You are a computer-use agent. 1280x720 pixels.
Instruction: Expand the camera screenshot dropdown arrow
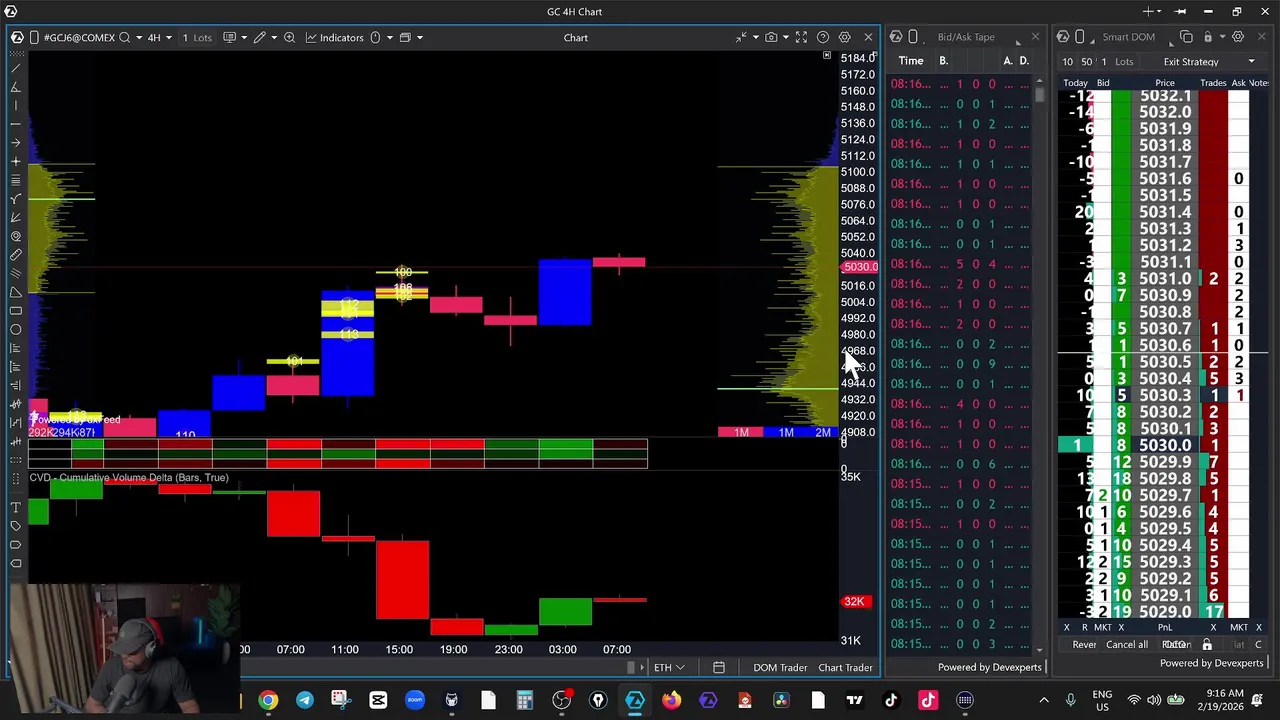pos(784,38)
